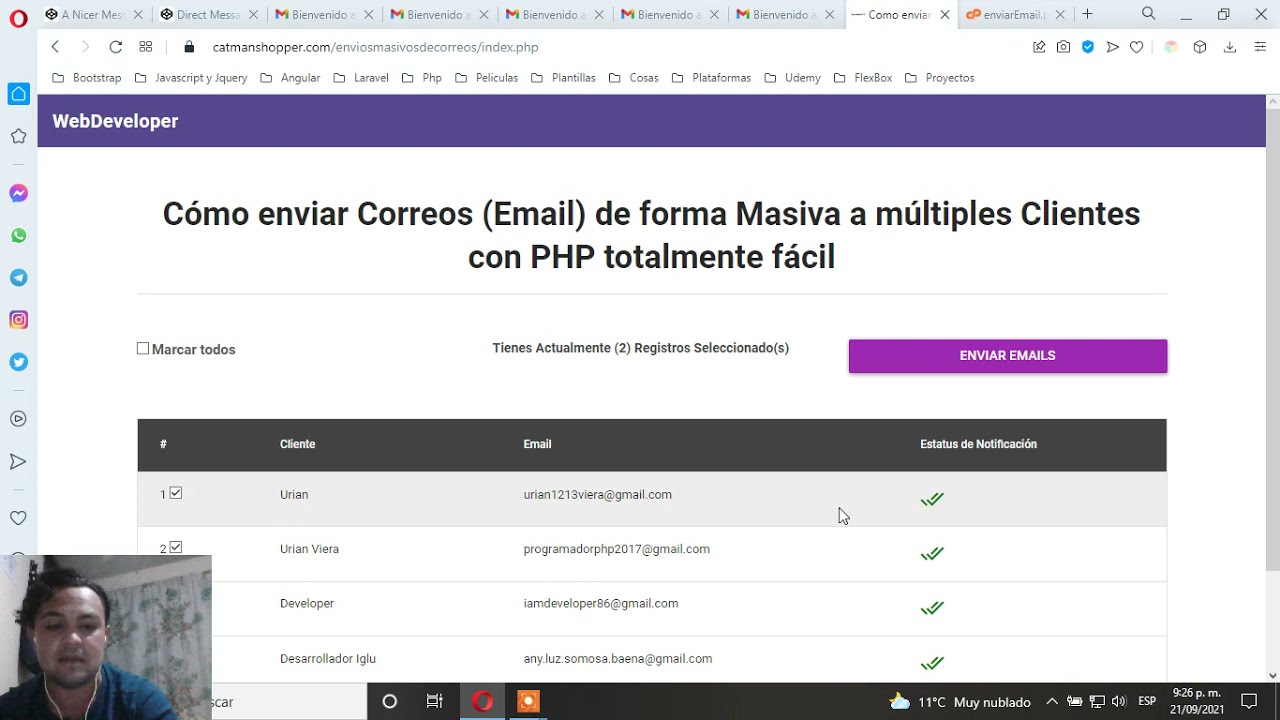Click the WebDeveloper brand link
Image resolution: width=1280 pixels, height=720 pixels.
point(115,121)
